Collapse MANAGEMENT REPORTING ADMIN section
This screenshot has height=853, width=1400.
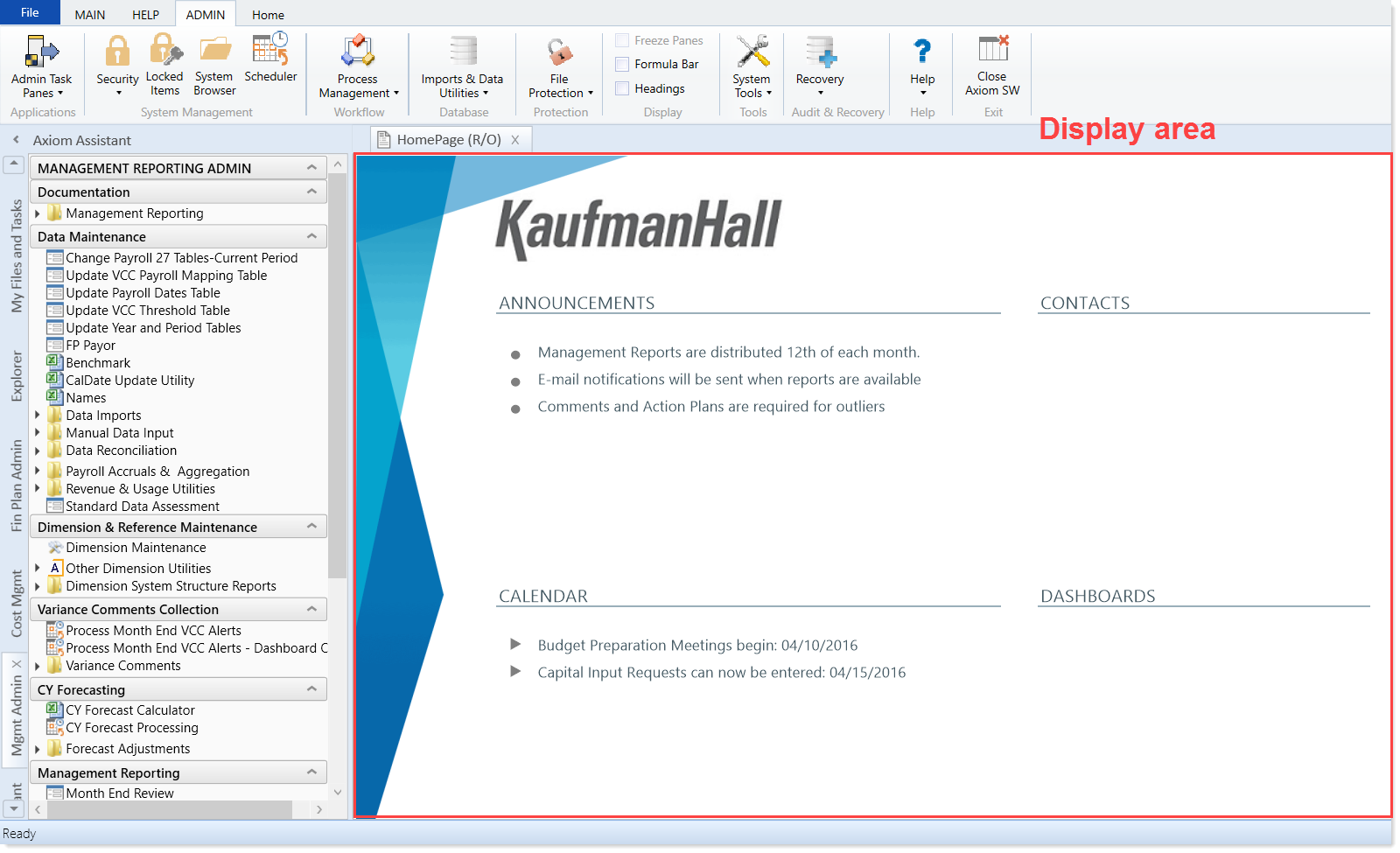click(311, 168)
